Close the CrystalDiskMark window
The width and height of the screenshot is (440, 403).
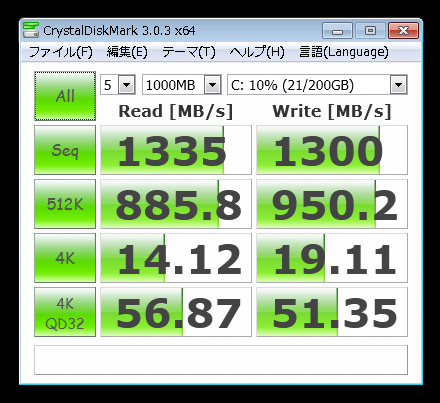coord(403,31)
